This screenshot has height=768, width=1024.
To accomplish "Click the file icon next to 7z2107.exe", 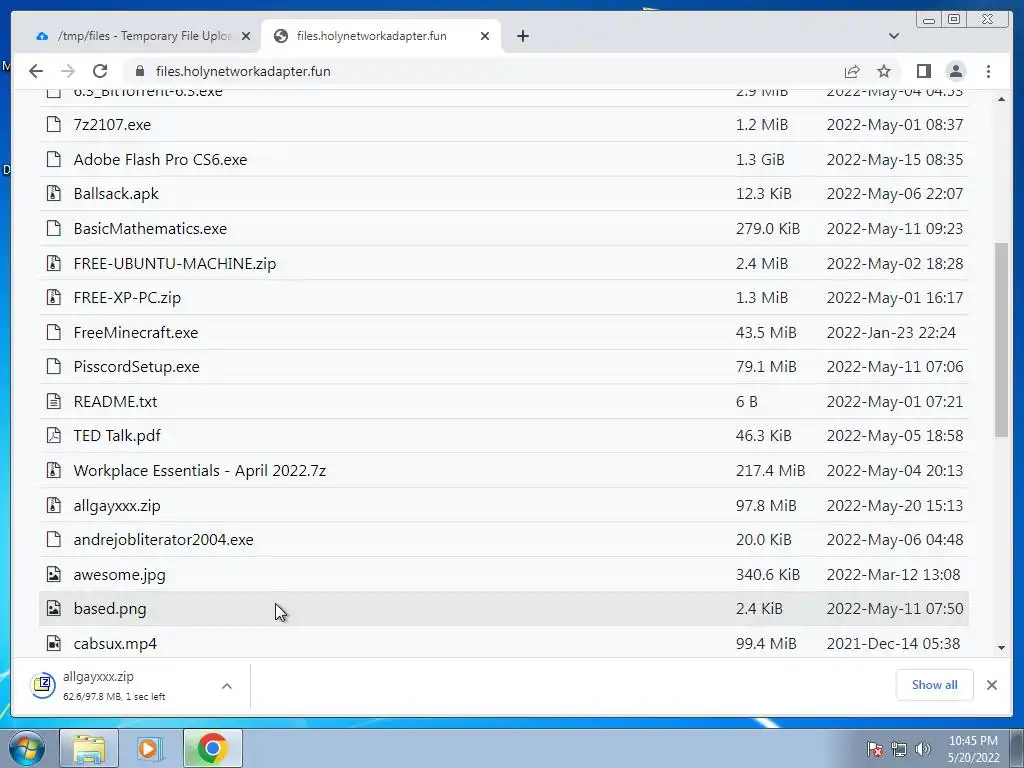I will (x=54, y=124).
